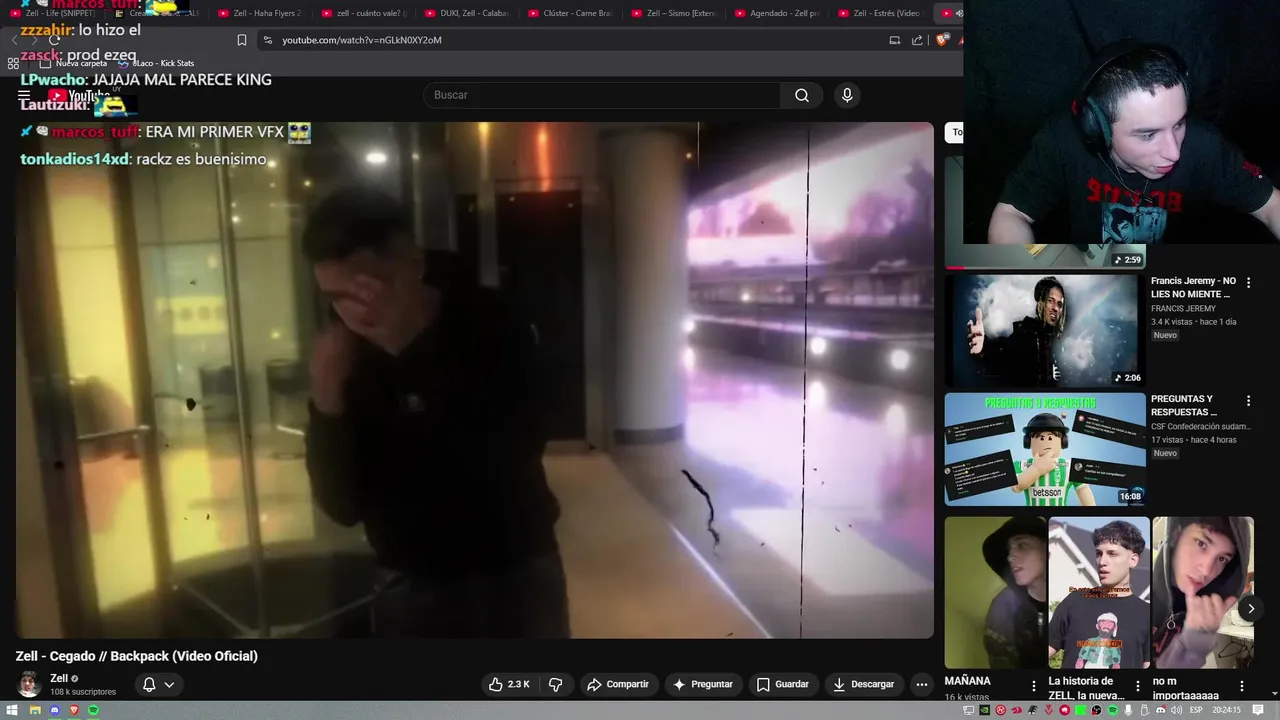Switch to the DUKI, Zell - Calabas tab
Viewport: 1280px width, 720px height.
click(x=467, y=13)
